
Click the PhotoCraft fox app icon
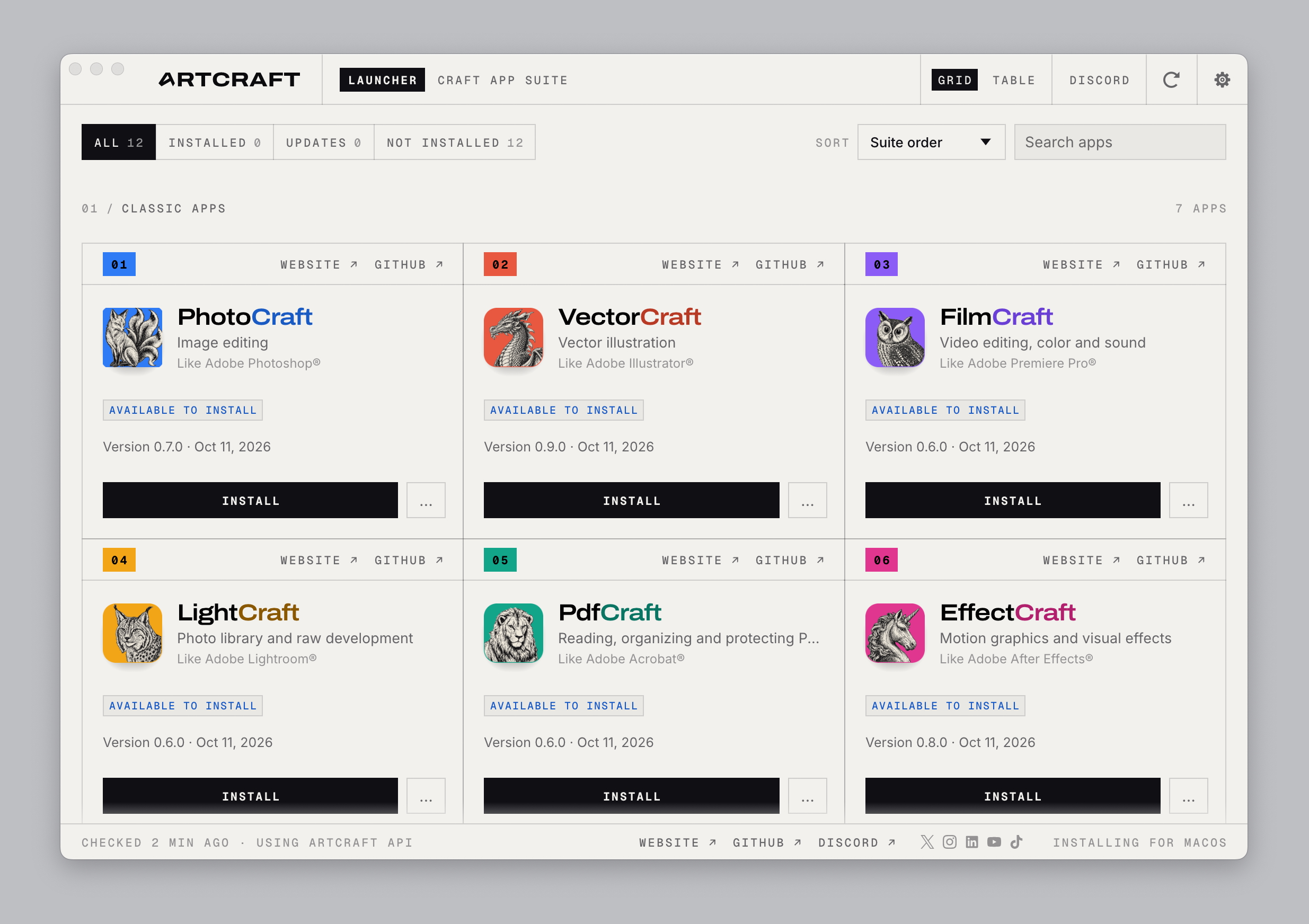pos(132,337)
